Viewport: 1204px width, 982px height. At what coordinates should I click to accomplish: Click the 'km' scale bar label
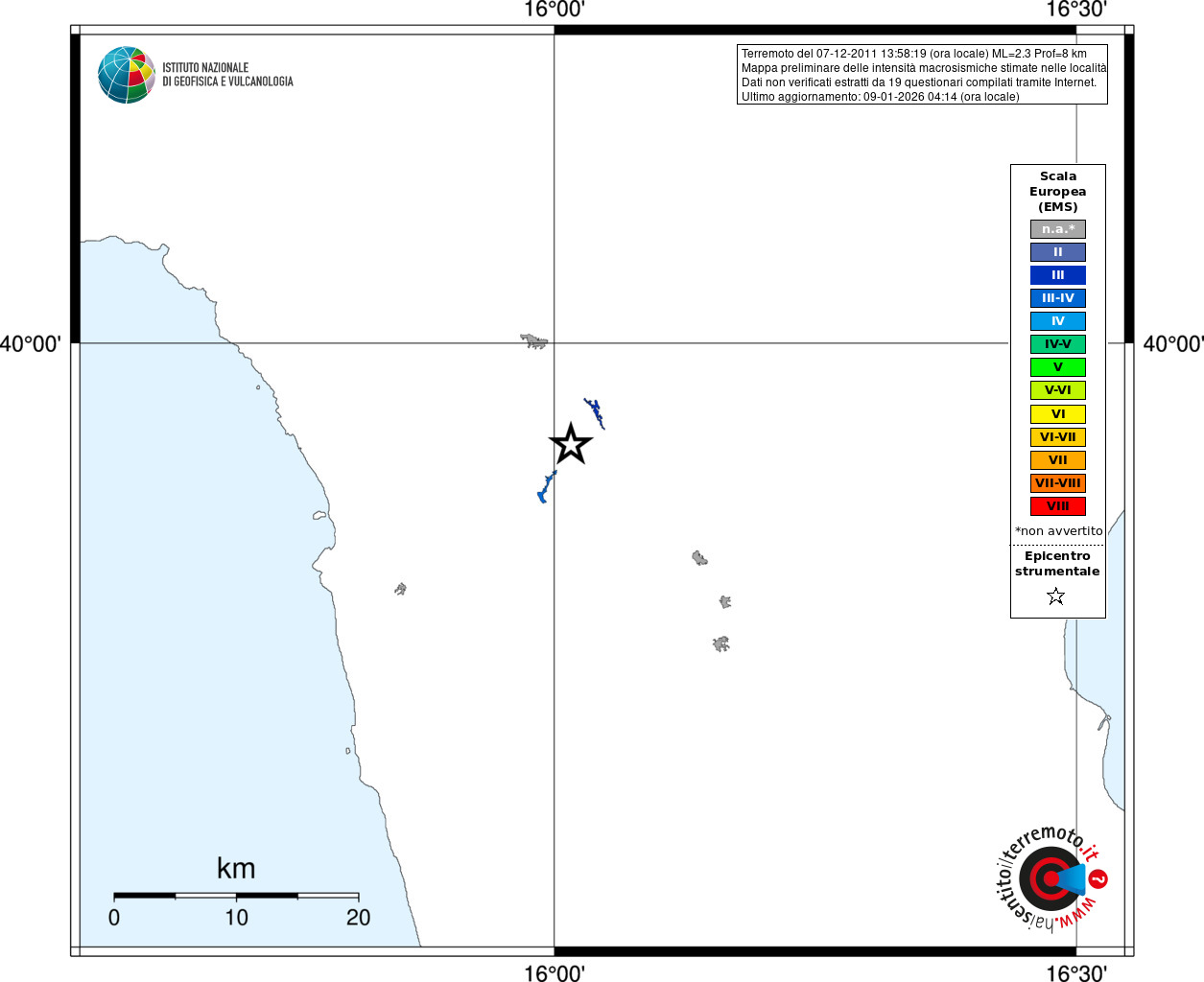pos(236,869)
